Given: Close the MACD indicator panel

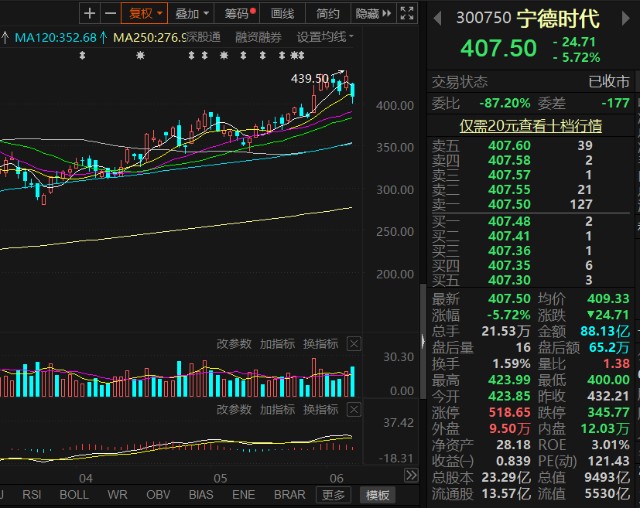Looking at the screenshot, I should 354,409.
